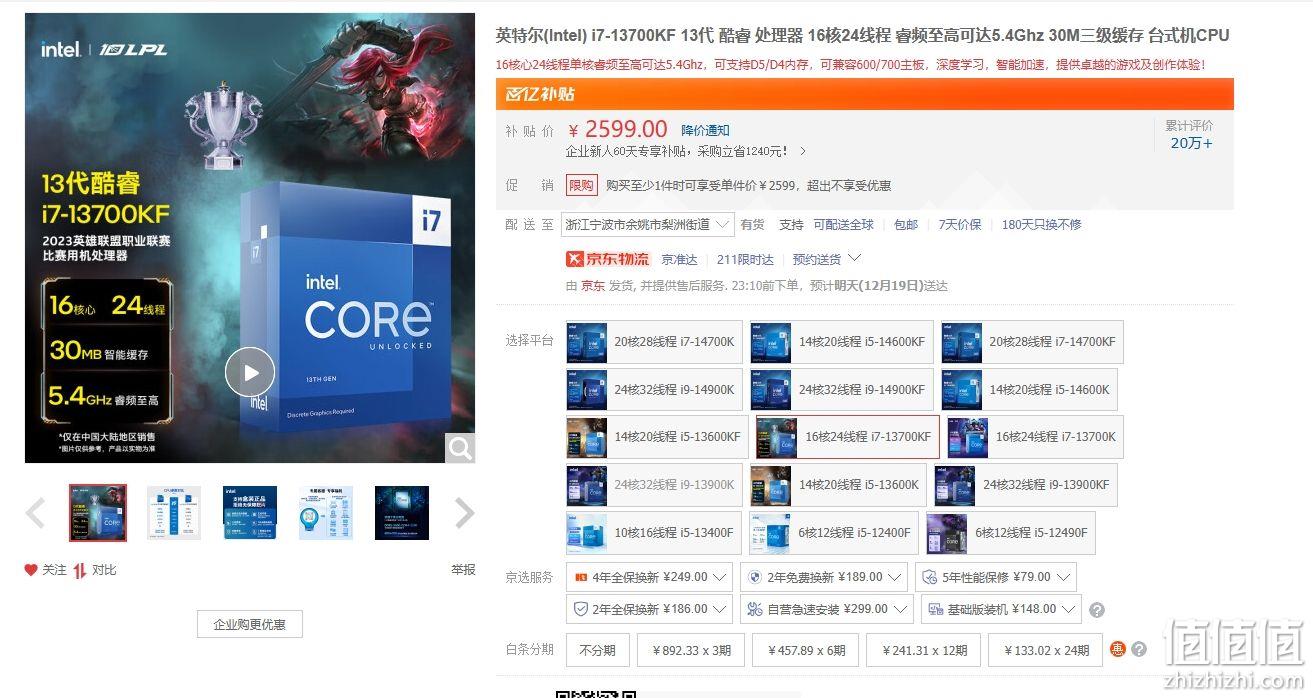Select ¥457.89 x 6期 installment
The height and width of the screenshot is (698, 1313).
[x=806, y=650]
